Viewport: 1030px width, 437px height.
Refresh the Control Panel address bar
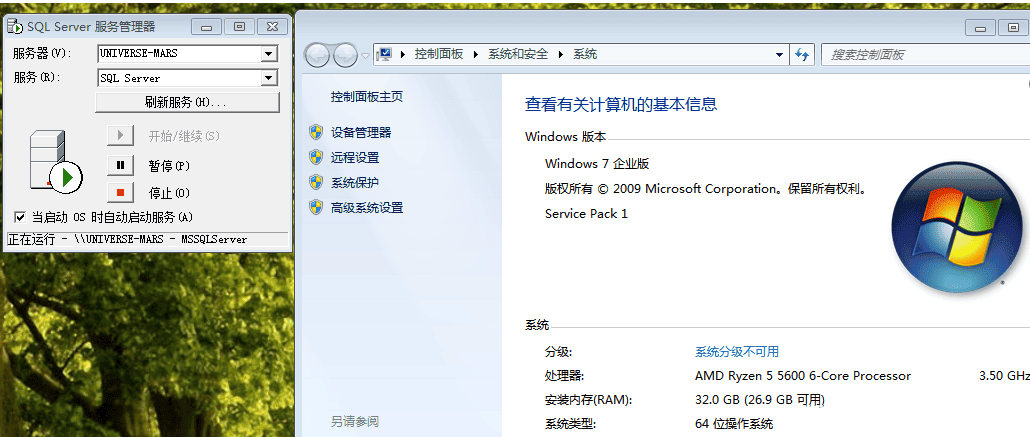click(802, 55)
